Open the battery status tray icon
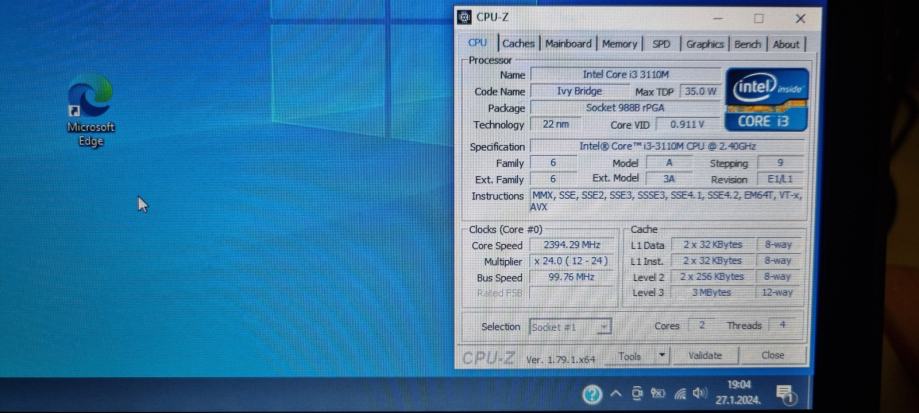919x413 pixels. (x=658, y=394)
